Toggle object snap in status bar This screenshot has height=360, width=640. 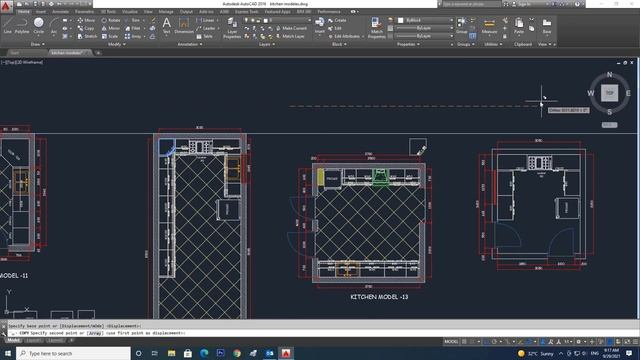tap(530, 342)
